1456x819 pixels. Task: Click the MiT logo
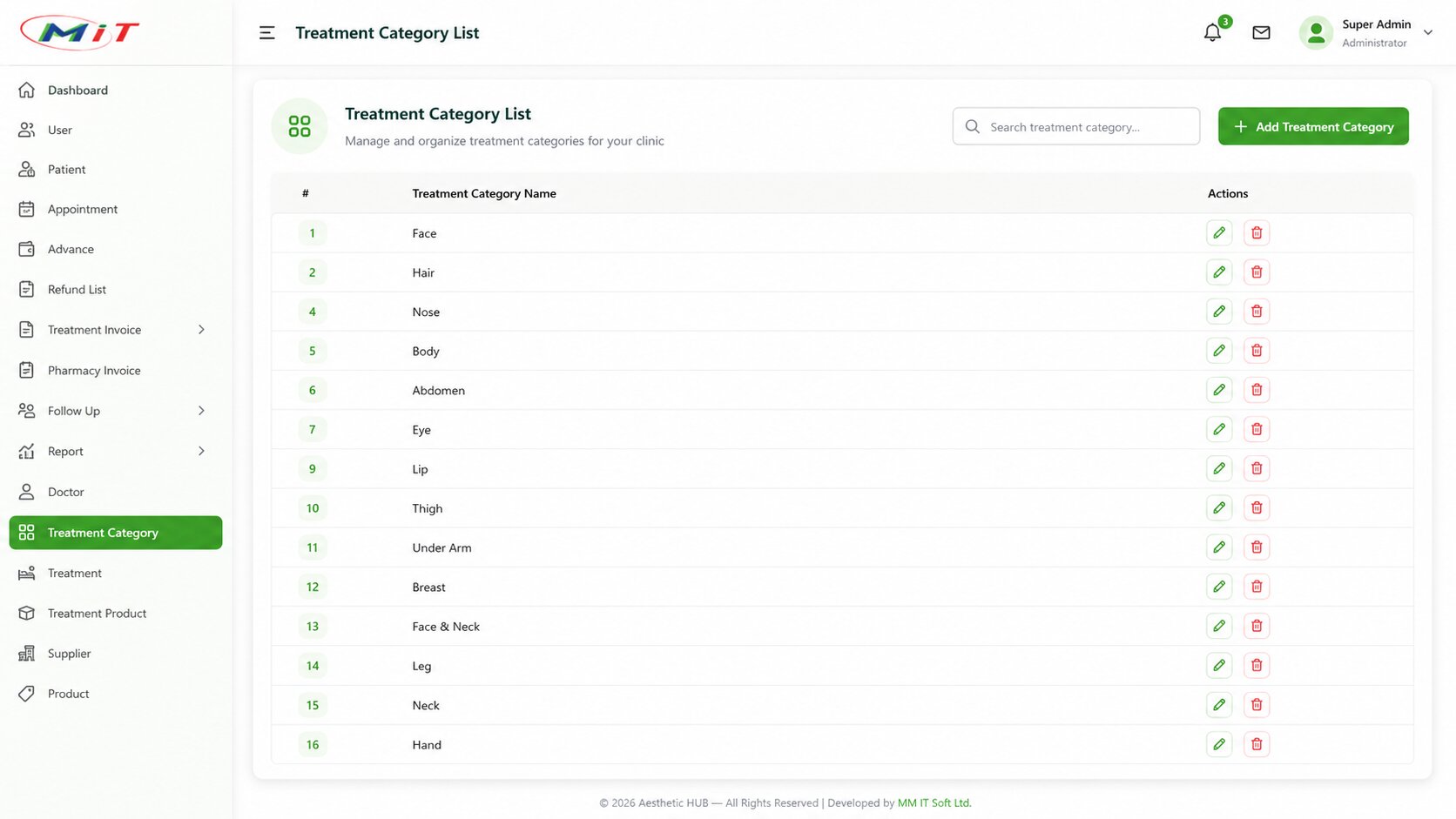point(79,33)
